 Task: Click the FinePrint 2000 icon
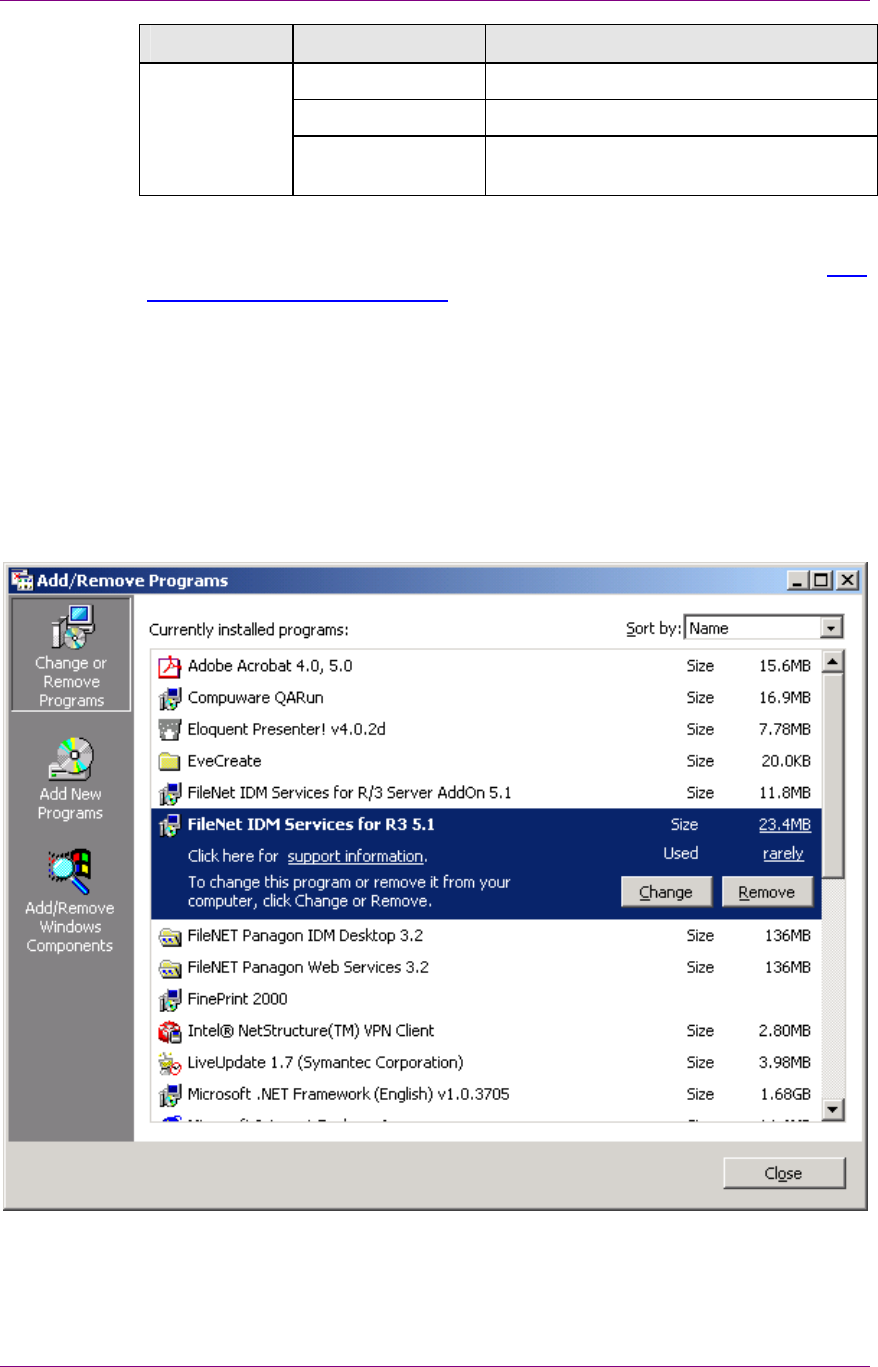click(x=170, y=999)
